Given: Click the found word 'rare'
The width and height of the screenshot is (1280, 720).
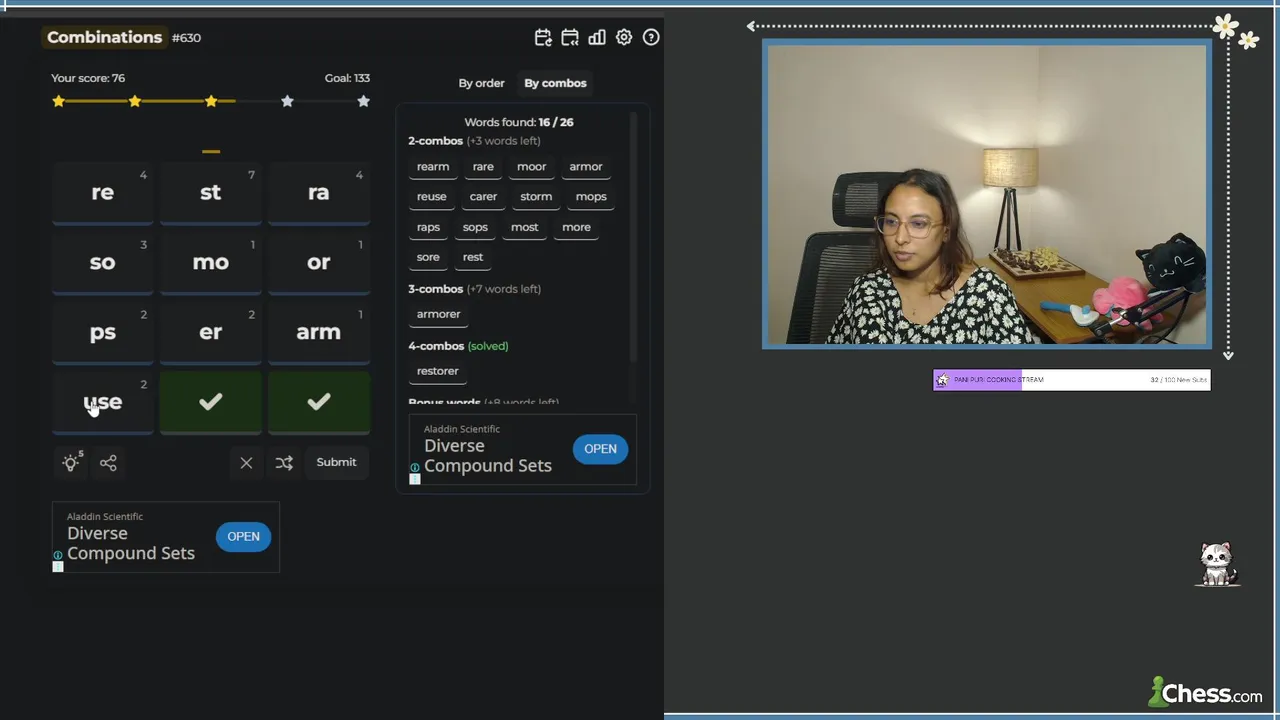Looking at the screenshot, I should pos(483,167).
